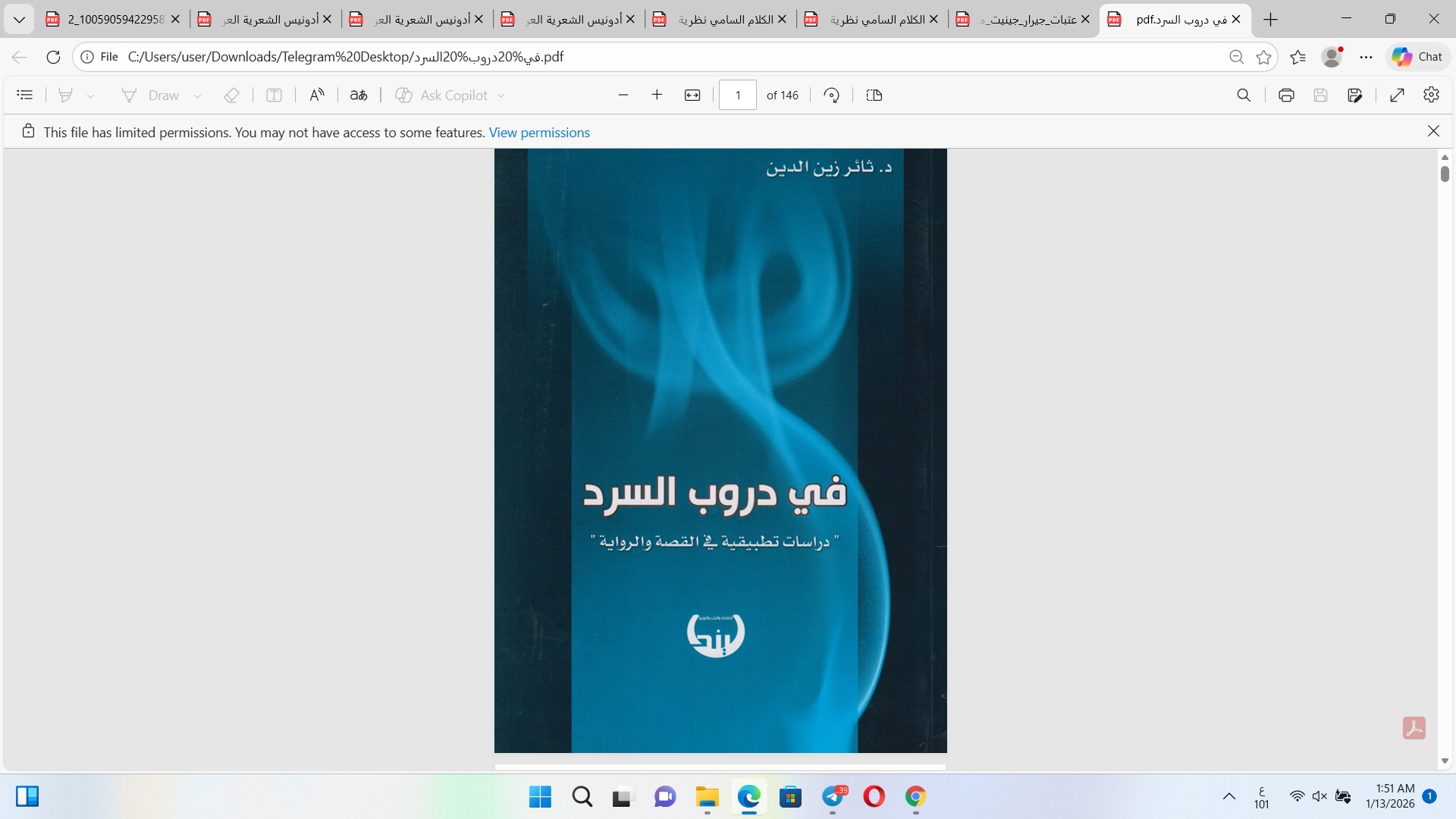Click the page number field
This screenshot has height=819, width=1456.
tap(738, 95)
